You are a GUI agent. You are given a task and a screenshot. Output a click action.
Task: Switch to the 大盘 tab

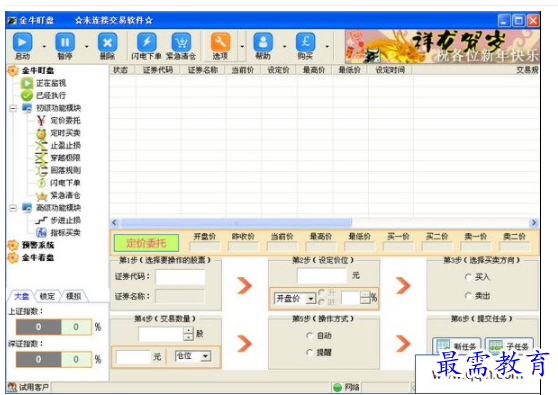click(21, 296)
